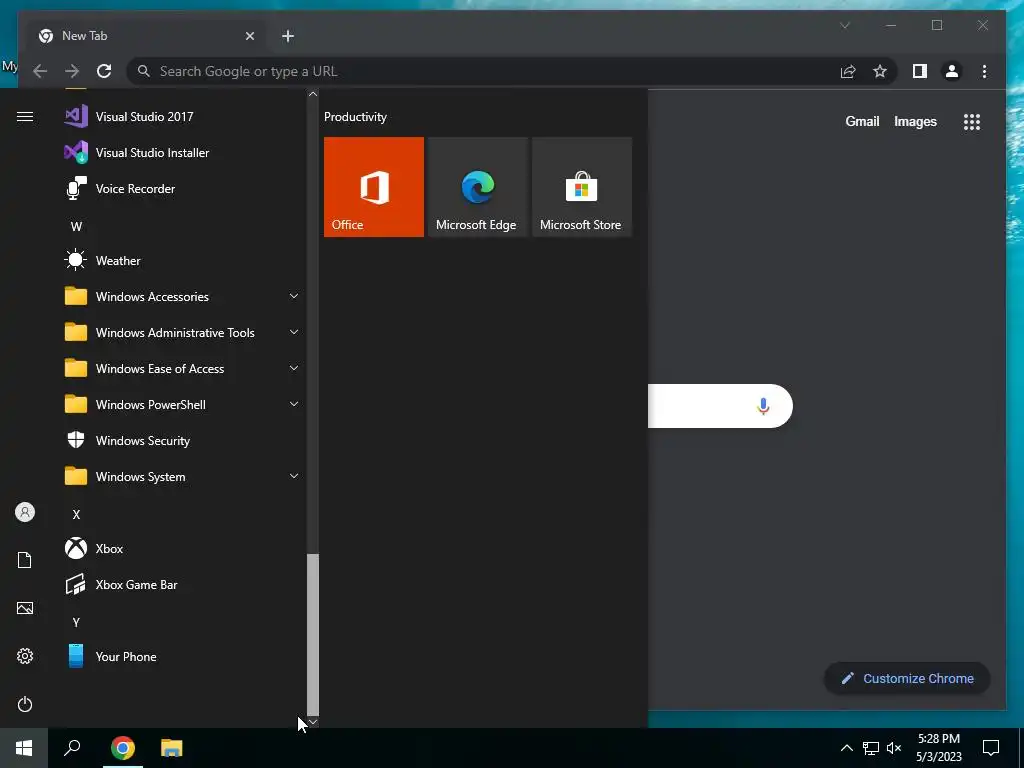Click the Windows Start button

24,748
